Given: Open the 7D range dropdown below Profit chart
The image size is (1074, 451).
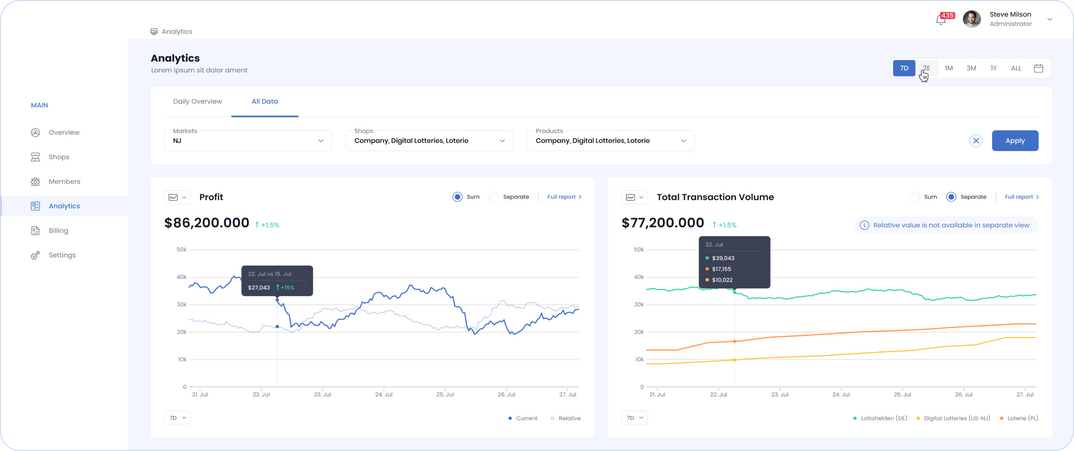Looking at the screenshot, I should click(x=177, y=418).
